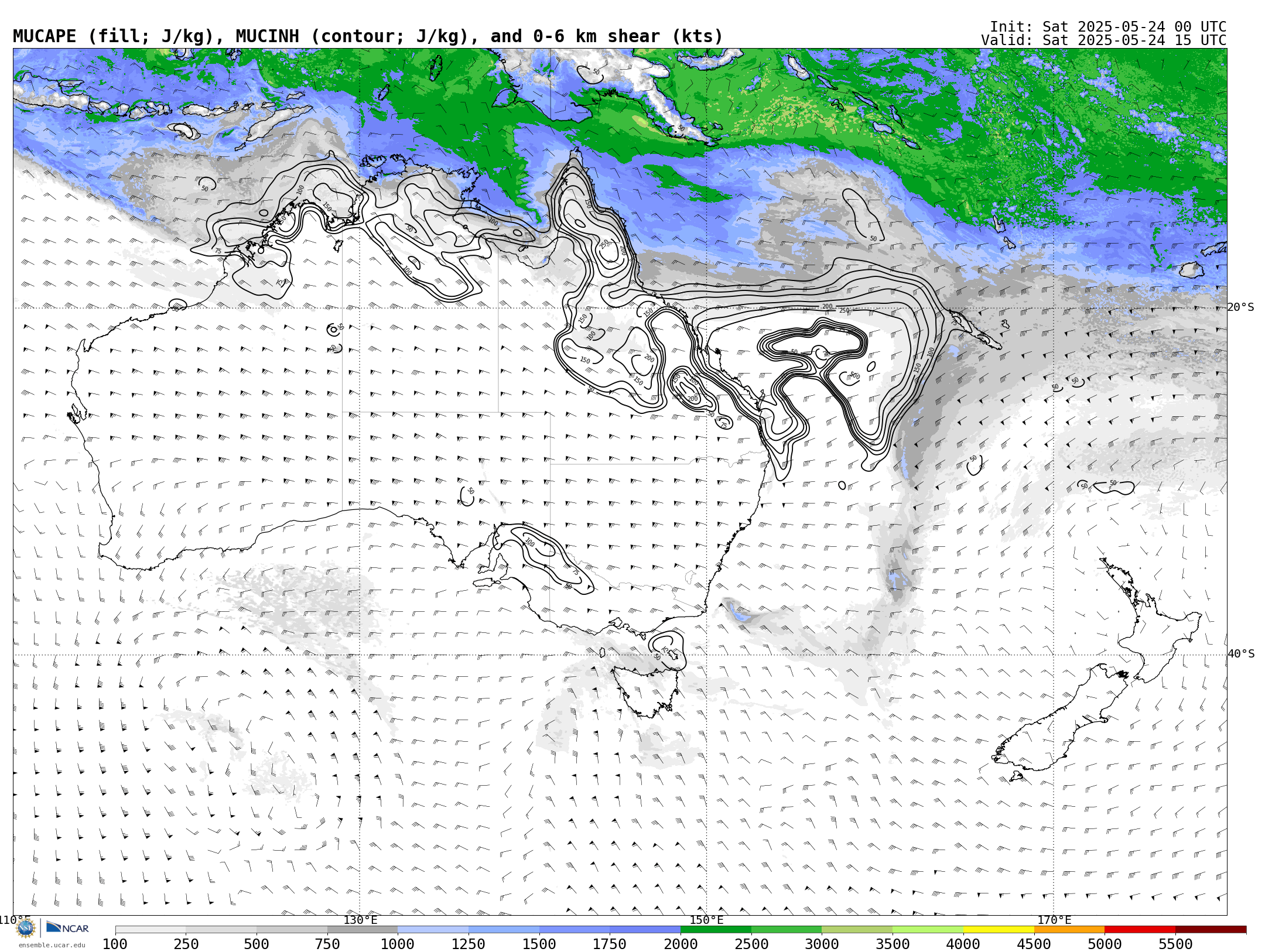1265x952 pixels.
Task: Click the colorbar label 250
Action: coord(186,944)
